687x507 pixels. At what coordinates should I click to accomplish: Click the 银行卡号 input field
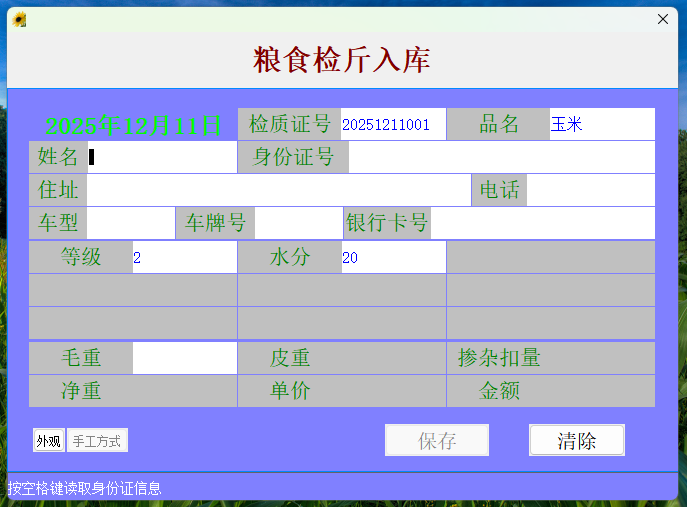coord(543,223)
